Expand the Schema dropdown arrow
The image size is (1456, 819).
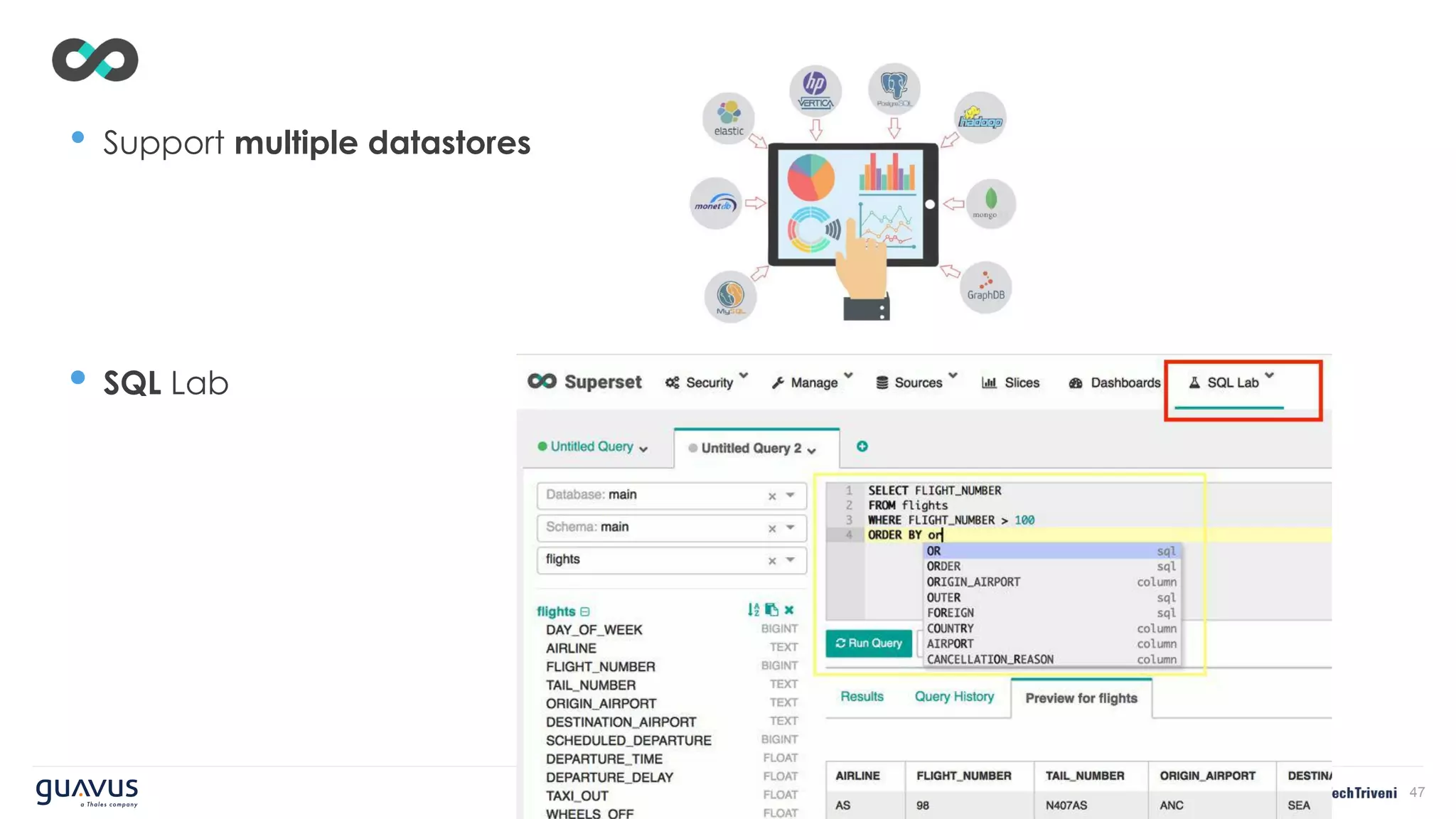point(791,528)
